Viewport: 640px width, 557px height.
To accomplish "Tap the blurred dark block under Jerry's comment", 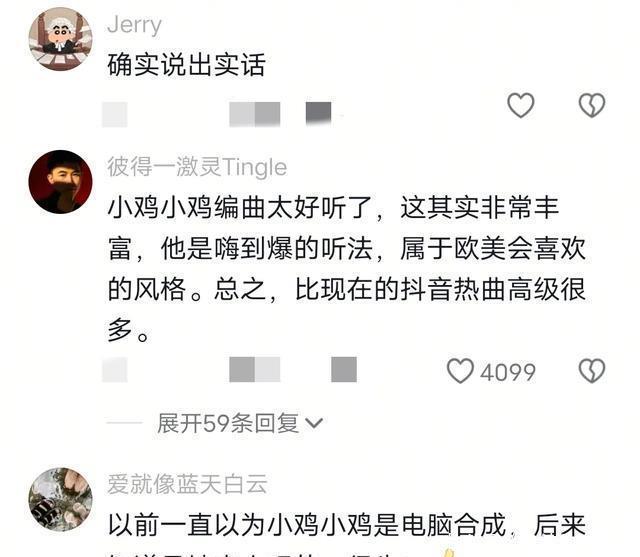I will 319,112.
